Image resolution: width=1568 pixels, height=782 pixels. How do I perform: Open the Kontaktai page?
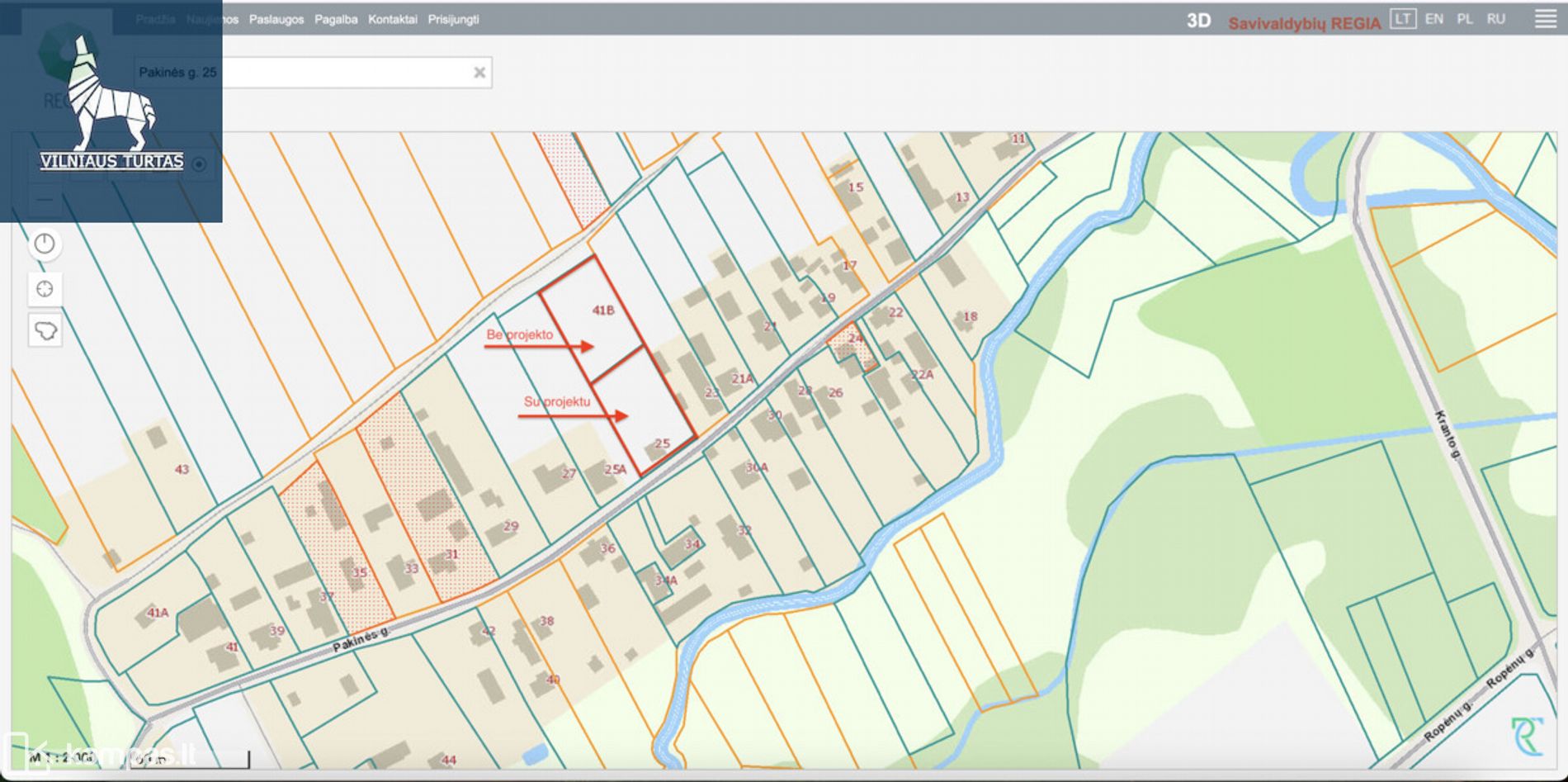coord(392,19)
